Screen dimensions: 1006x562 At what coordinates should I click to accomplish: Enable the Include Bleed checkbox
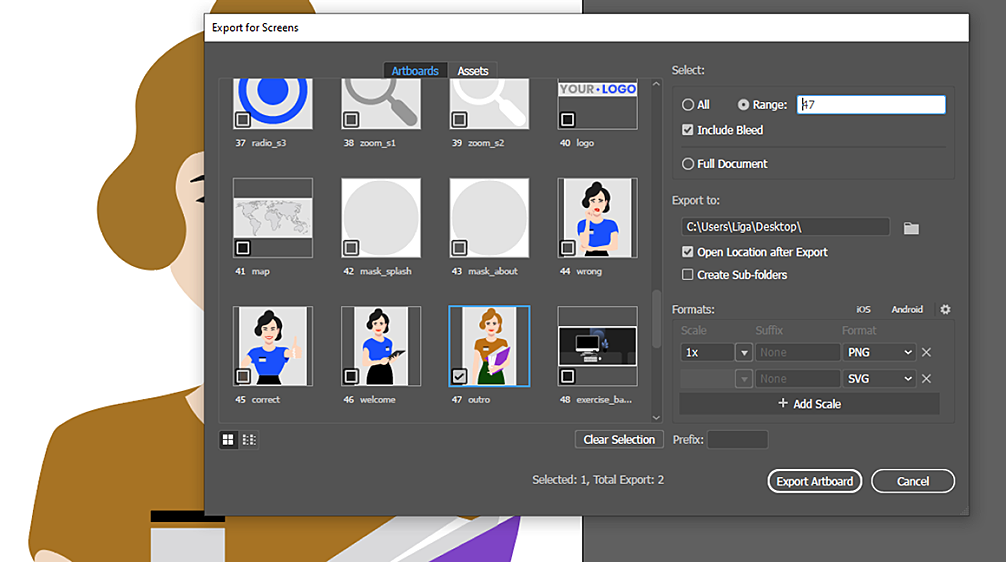click(688, 130)
